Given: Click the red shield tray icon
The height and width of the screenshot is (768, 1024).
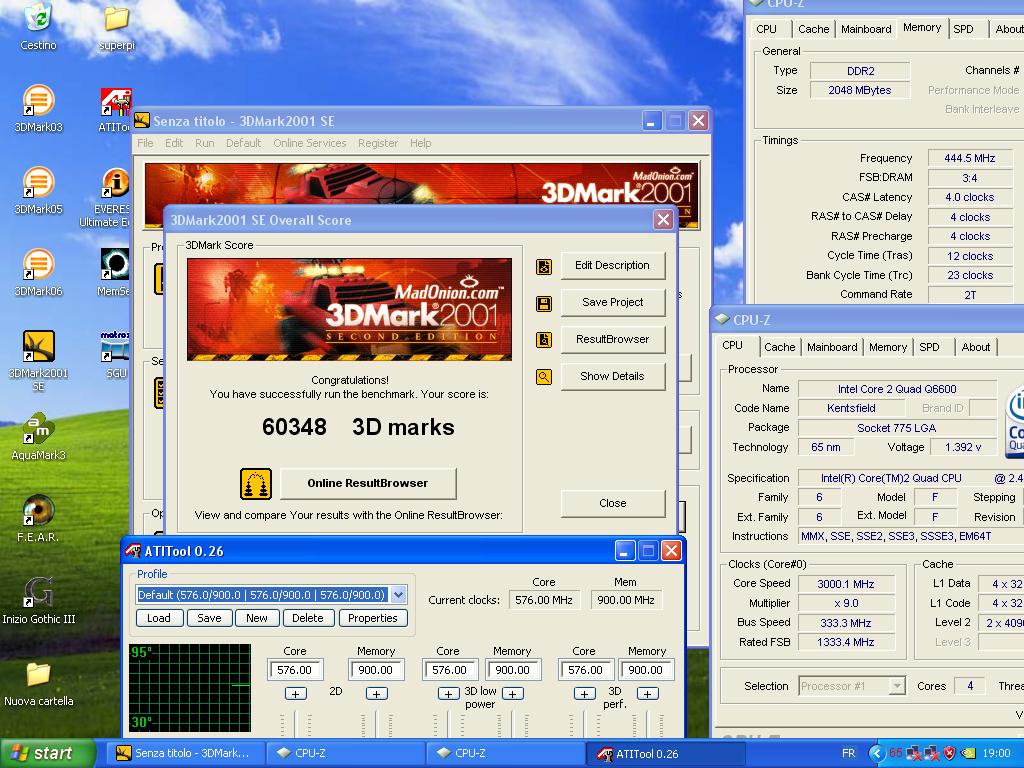Looking at the screenshot, I should [950, 753].
